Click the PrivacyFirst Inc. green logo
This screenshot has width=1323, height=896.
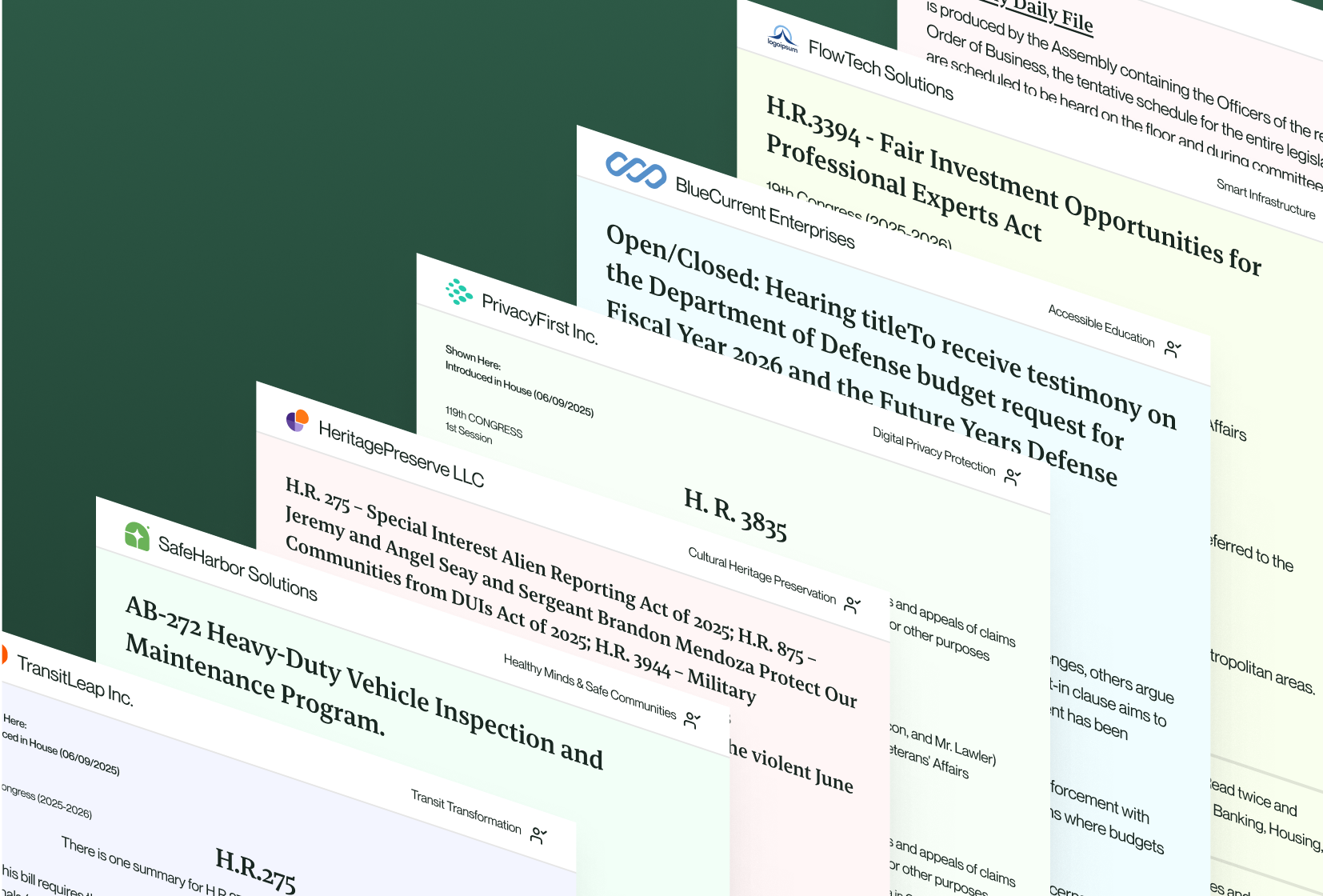(x=459, y=292)
